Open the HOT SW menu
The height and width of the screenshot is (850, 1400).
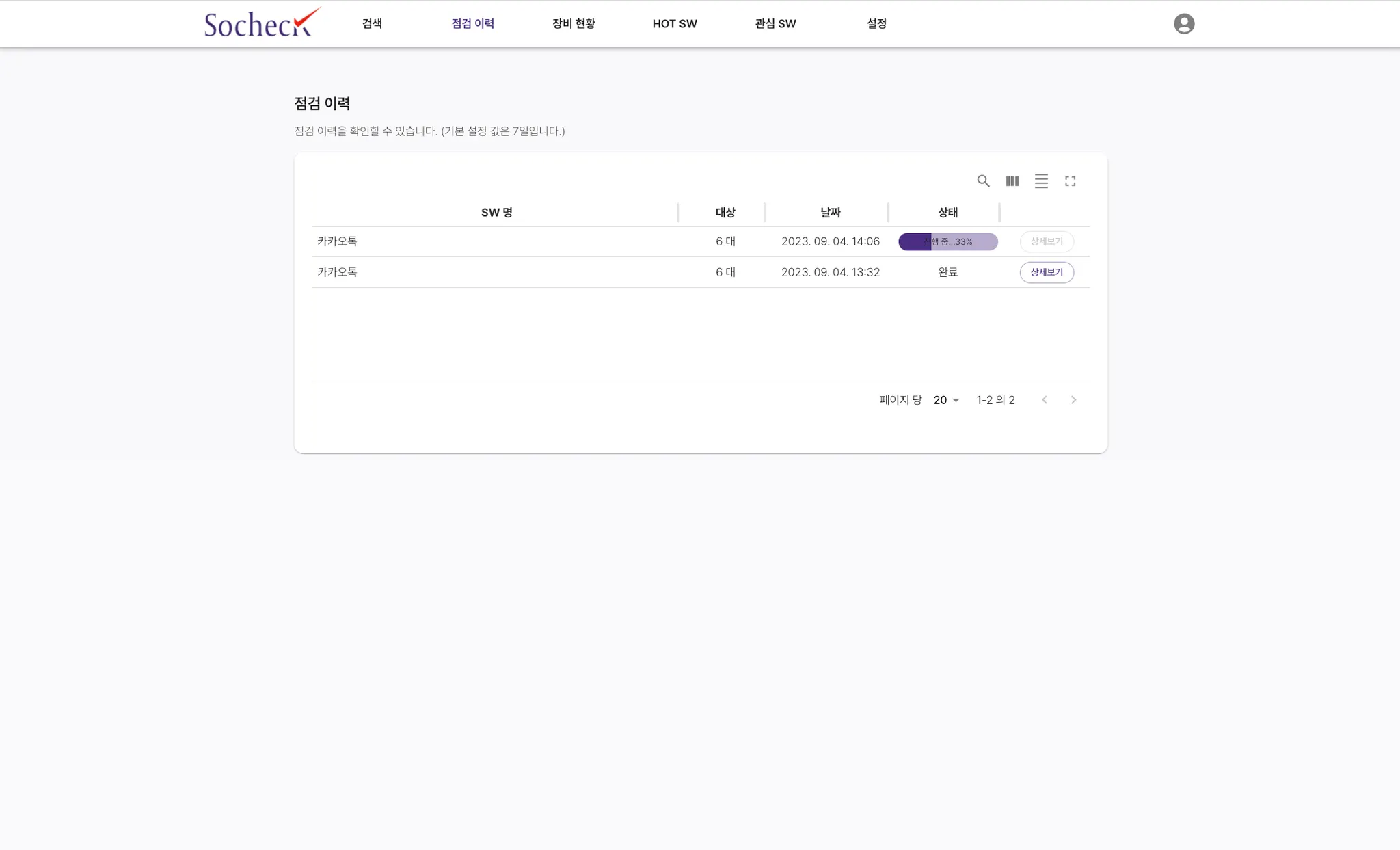pyautogui.click(x=674, y=24)
